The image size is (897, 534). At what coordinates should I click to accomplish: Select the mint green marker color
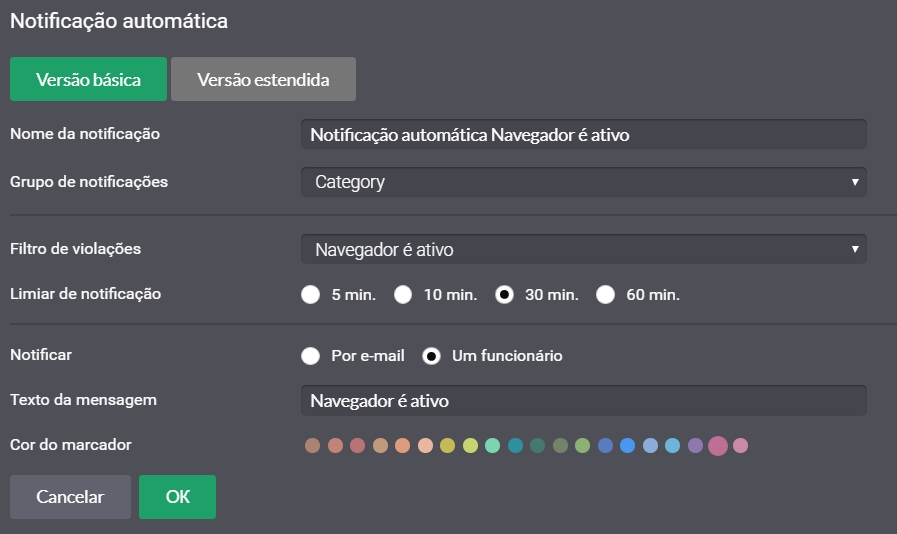493,445
